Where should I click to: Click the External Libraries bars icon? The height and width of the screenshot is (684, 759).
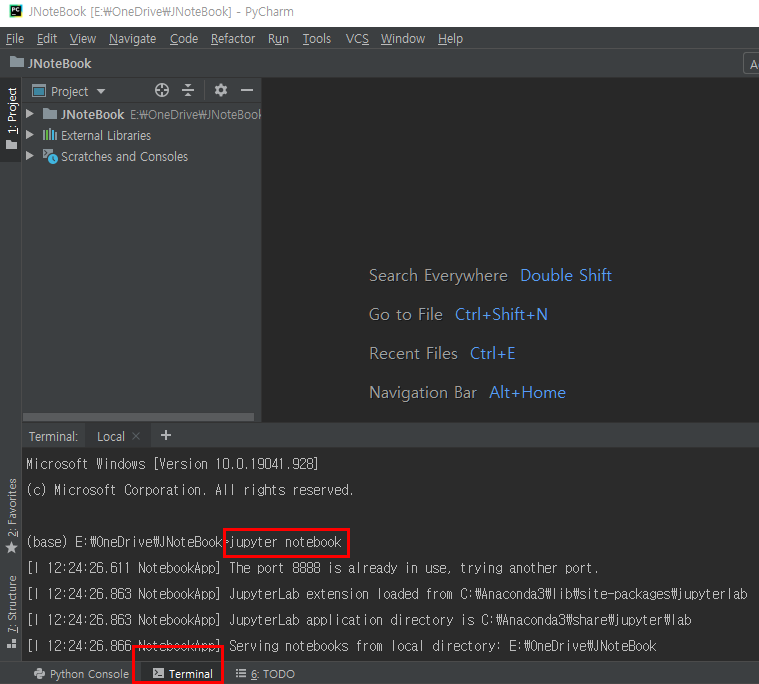pyautogui.click(x=49, y=135)
